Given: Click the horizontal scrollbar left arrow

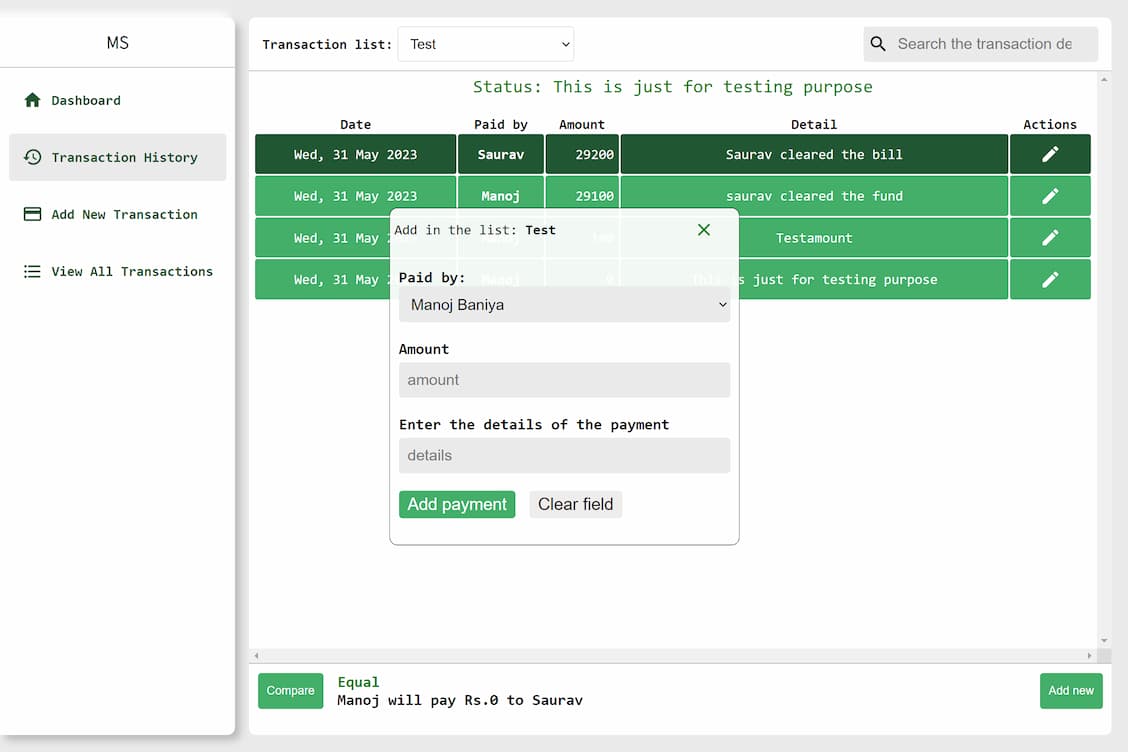Looking at the screenshot, I should [256, 656].
